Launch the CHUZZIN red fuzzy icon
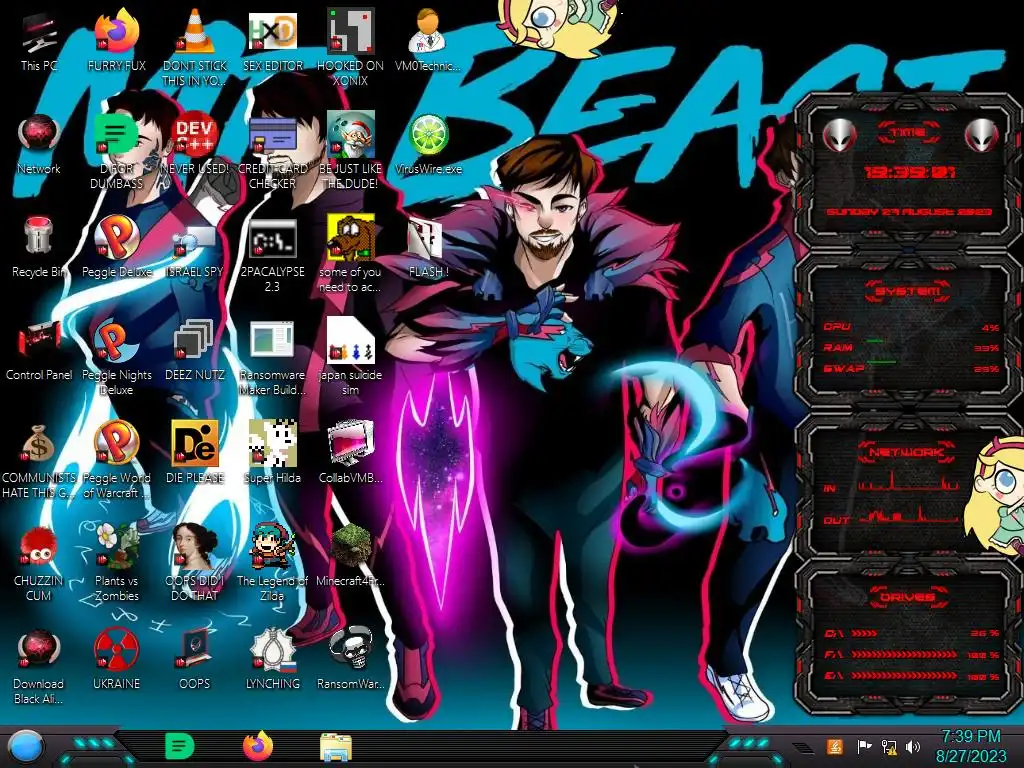The image size is (1024, 768). (39, 563)
